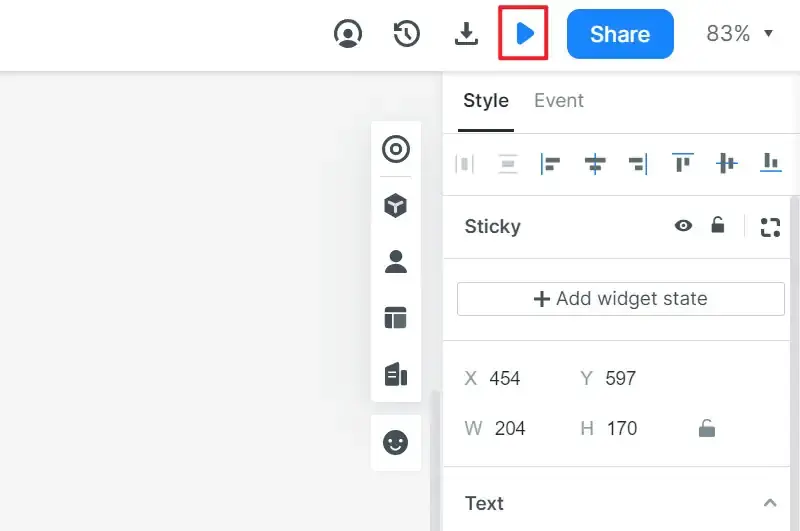Open the person icon panel
This screenshot has width=800, height=531.
[x=395, y=262]
